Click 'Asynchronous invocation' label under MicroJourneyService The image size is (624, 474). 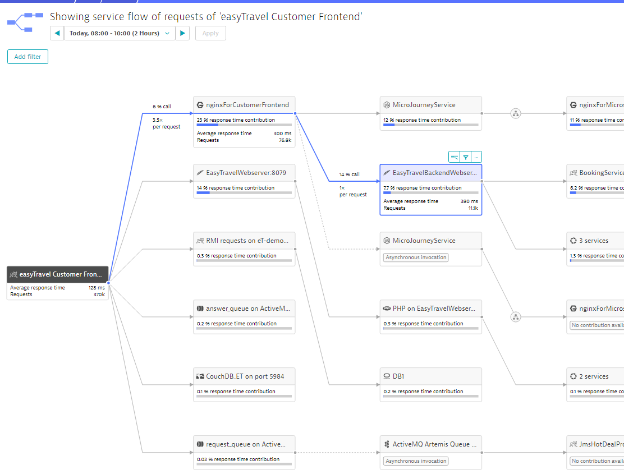[416, 257]
